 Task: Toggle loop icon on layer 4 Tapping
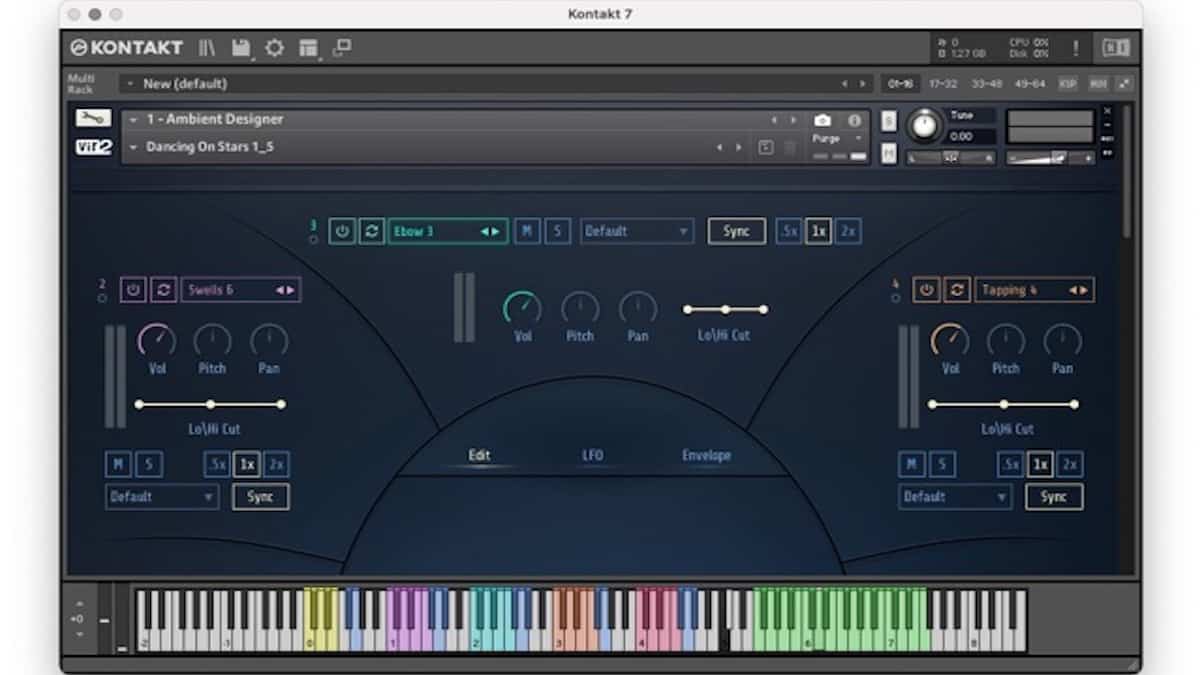click(957, 290)
